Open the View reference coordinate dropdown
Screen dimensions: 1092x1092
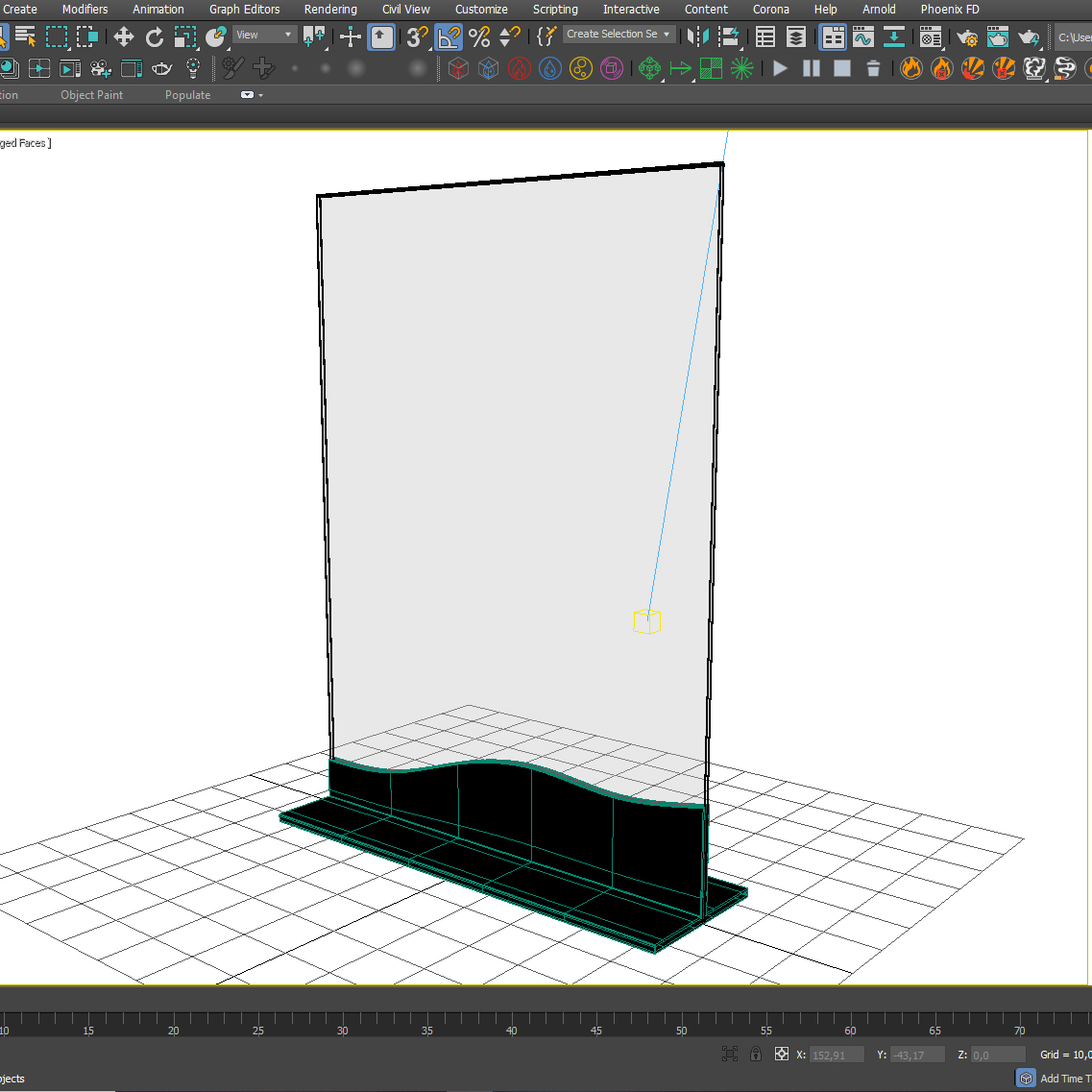[x=265, y=35]
